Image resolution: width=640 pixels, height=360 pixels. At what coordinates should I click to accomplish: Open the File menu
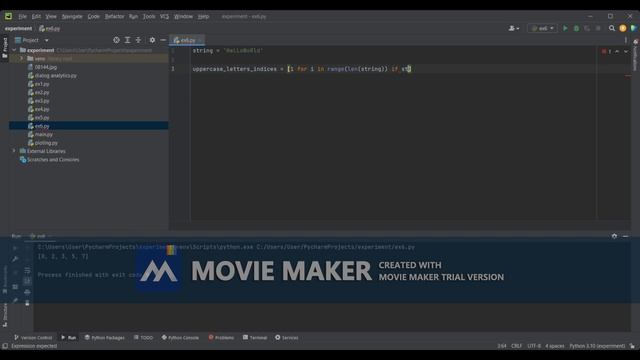click(22, 16)
